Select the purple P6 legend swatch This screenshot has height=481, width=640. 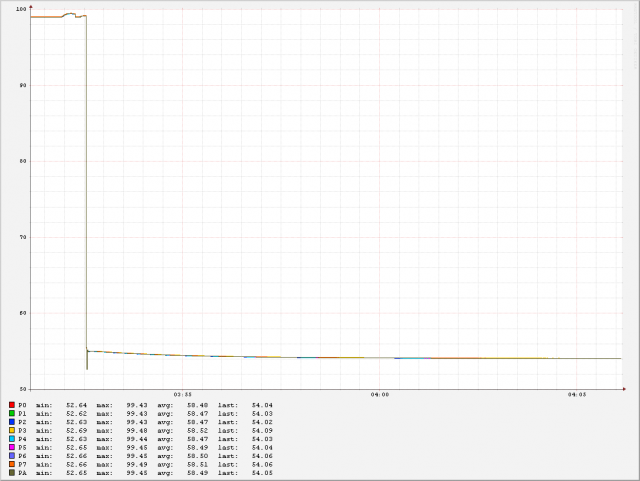11,456
